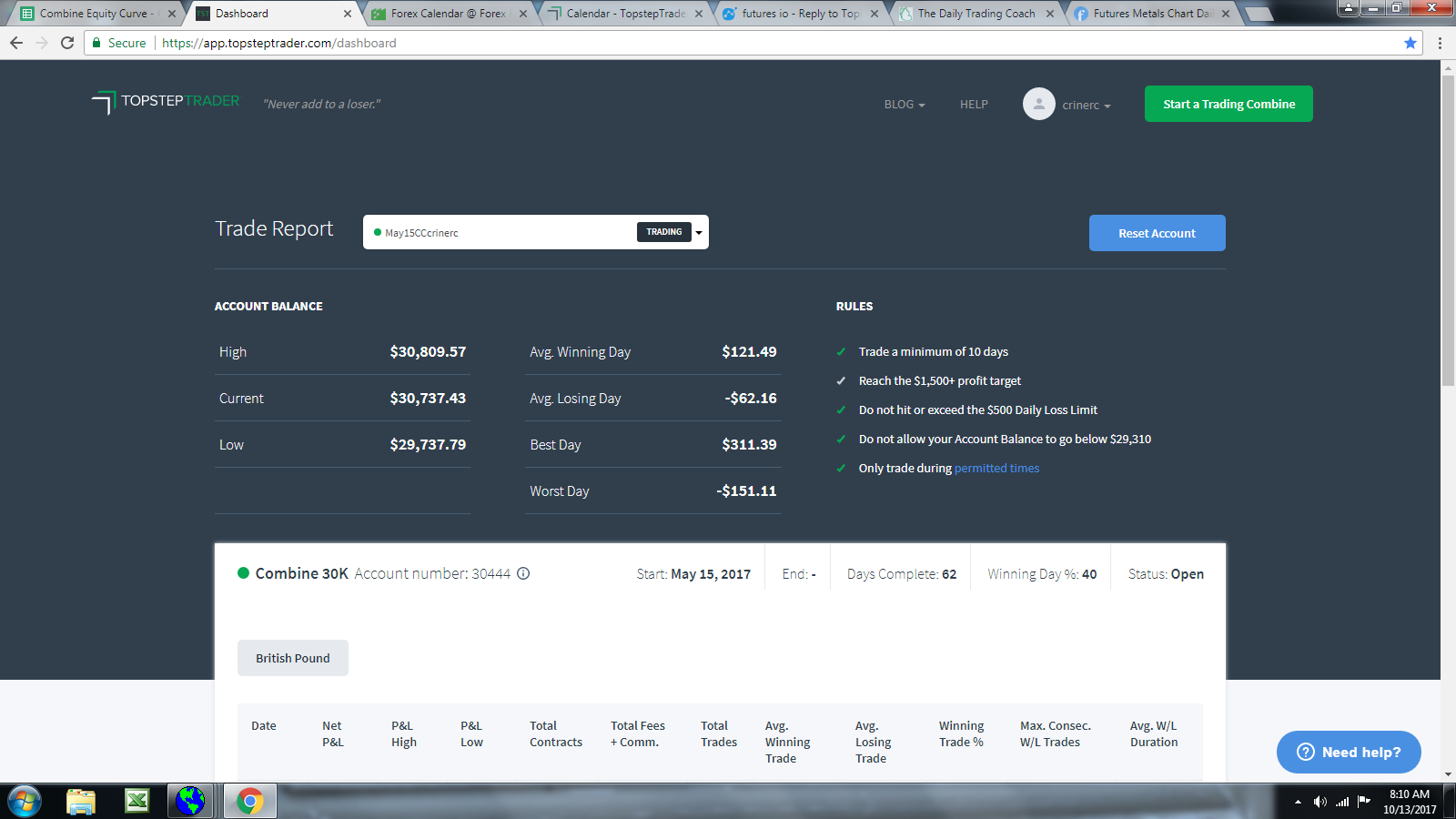
Task: Click the Net P&L column header
Action: [x=333, y=734]
